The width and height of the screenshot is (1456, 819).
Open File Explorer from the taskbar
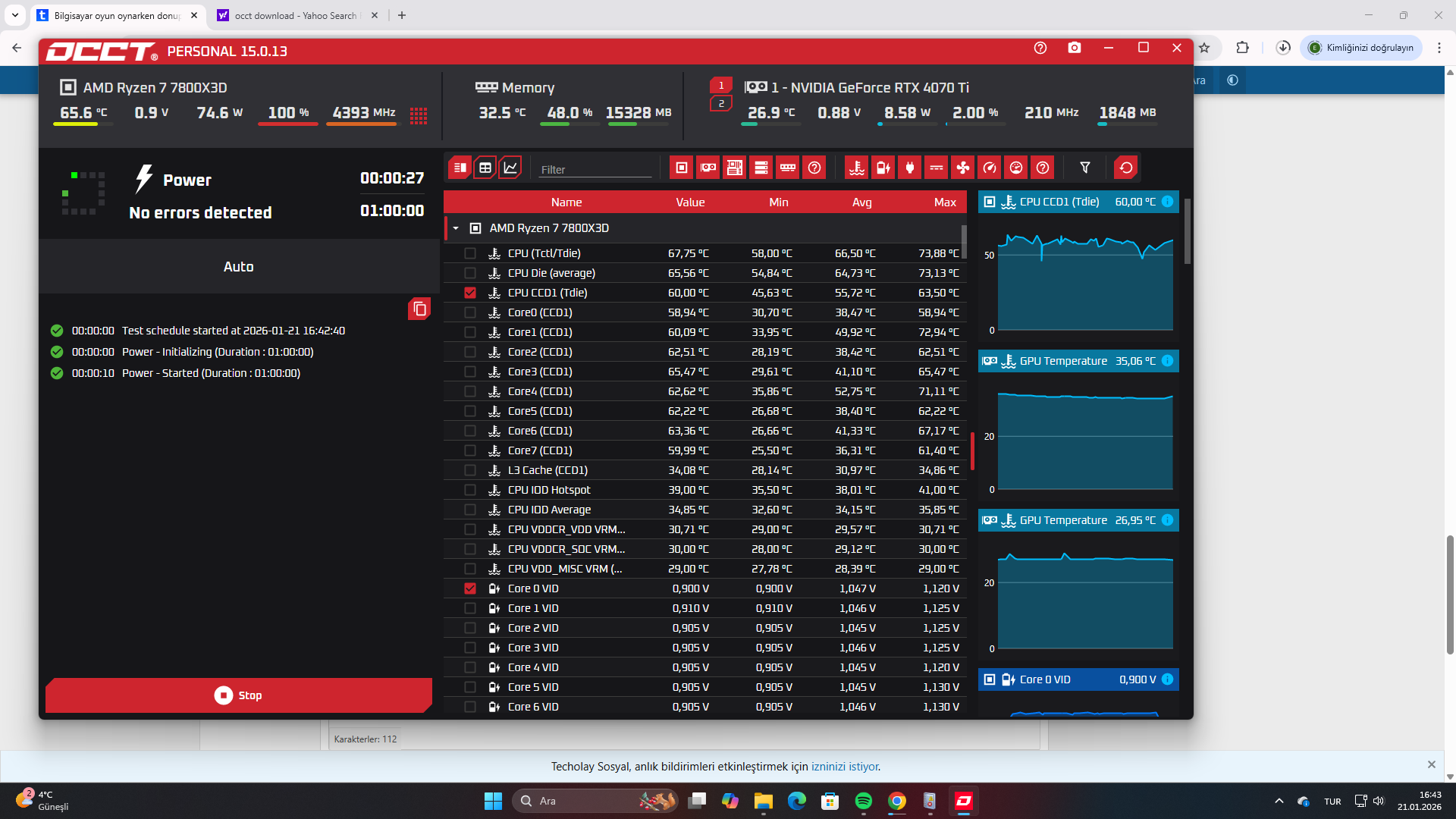tap(763, 801)
